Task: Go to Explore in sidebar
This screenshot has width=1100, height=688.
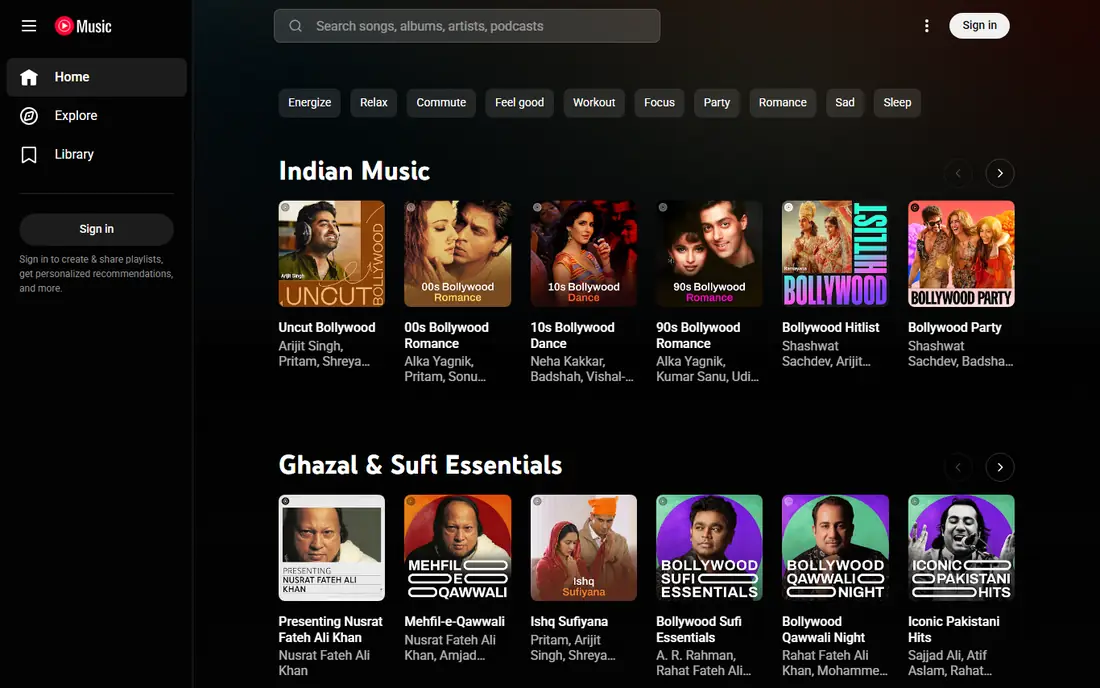Action: coord(97,116)
